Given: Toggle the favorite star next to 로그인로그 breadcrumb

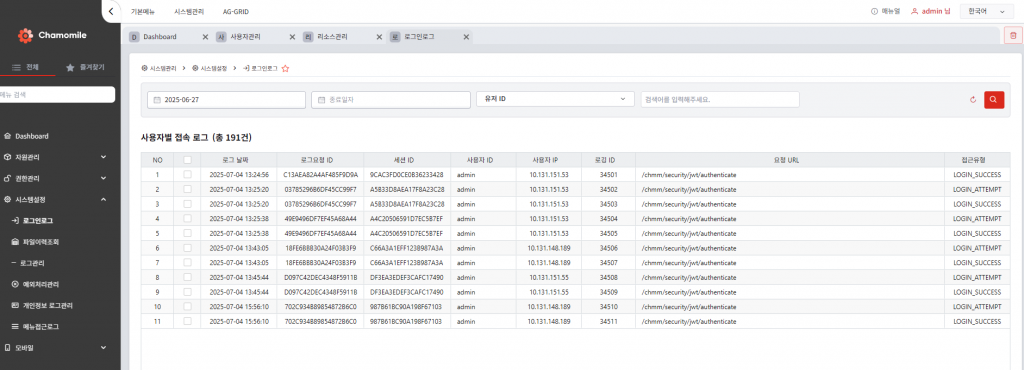Looking at the screenshot, I should click(x=285, y=68).
